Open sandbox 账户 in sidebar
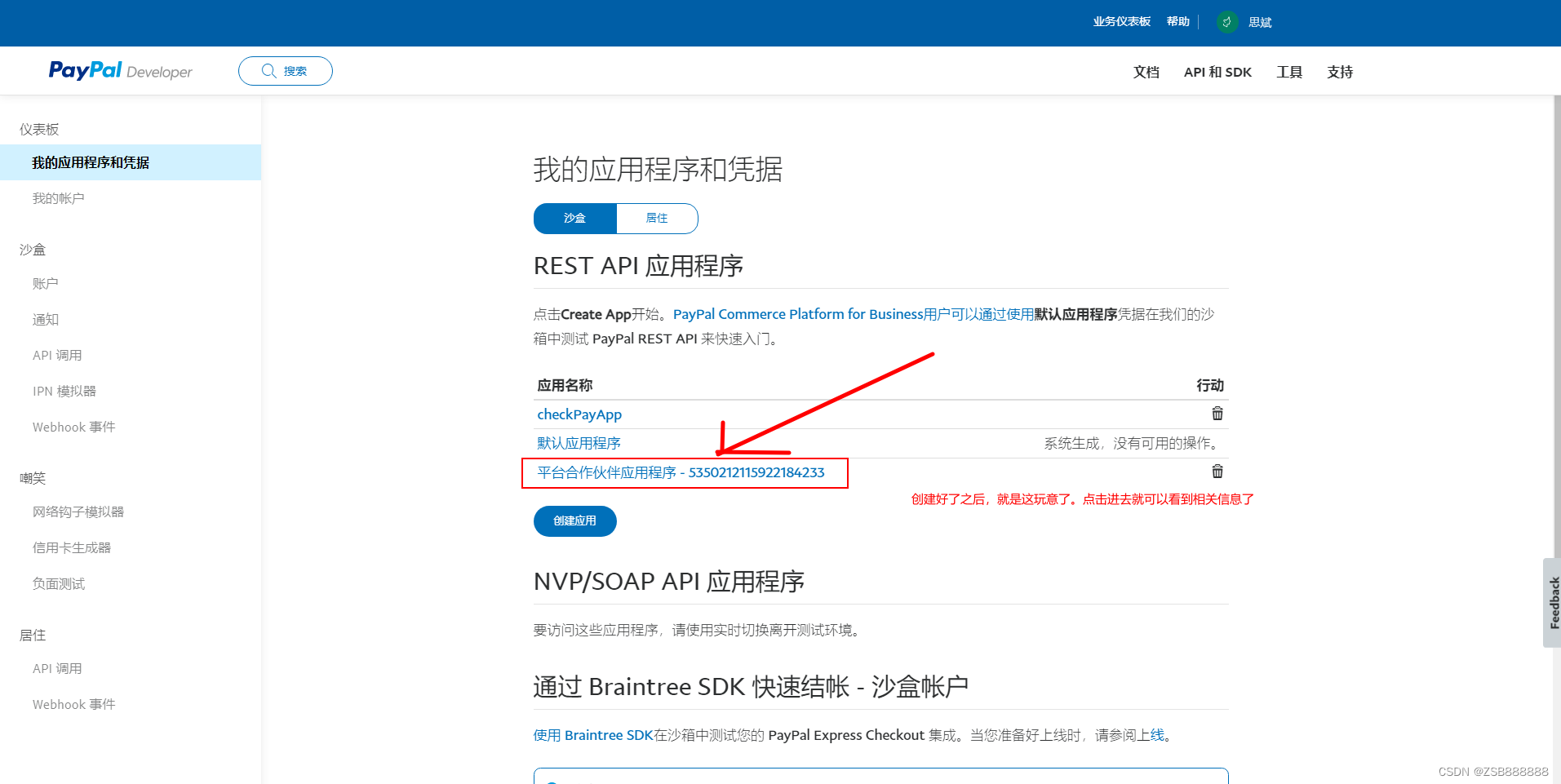The height and width of the screenshot is (784, 1561). point(46,284)
